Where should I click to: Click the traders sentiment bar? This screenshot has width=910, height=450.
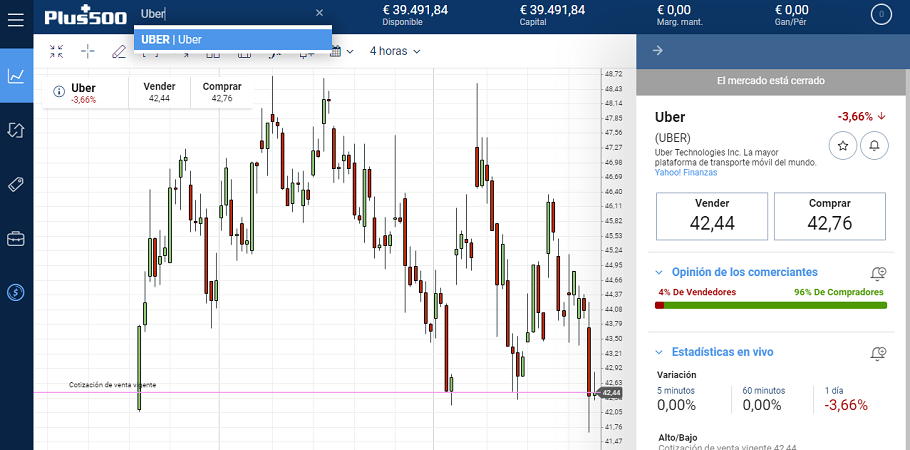tap(771, 305)
